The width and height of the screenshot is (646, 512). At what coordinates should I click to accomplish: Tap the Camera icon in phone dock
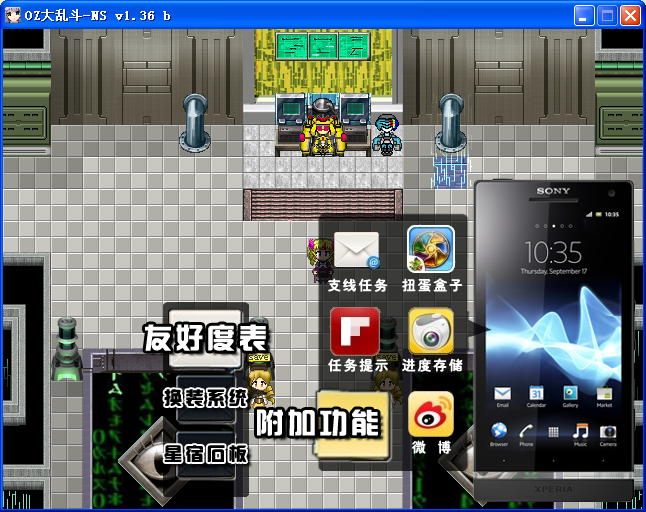point(608,432)
